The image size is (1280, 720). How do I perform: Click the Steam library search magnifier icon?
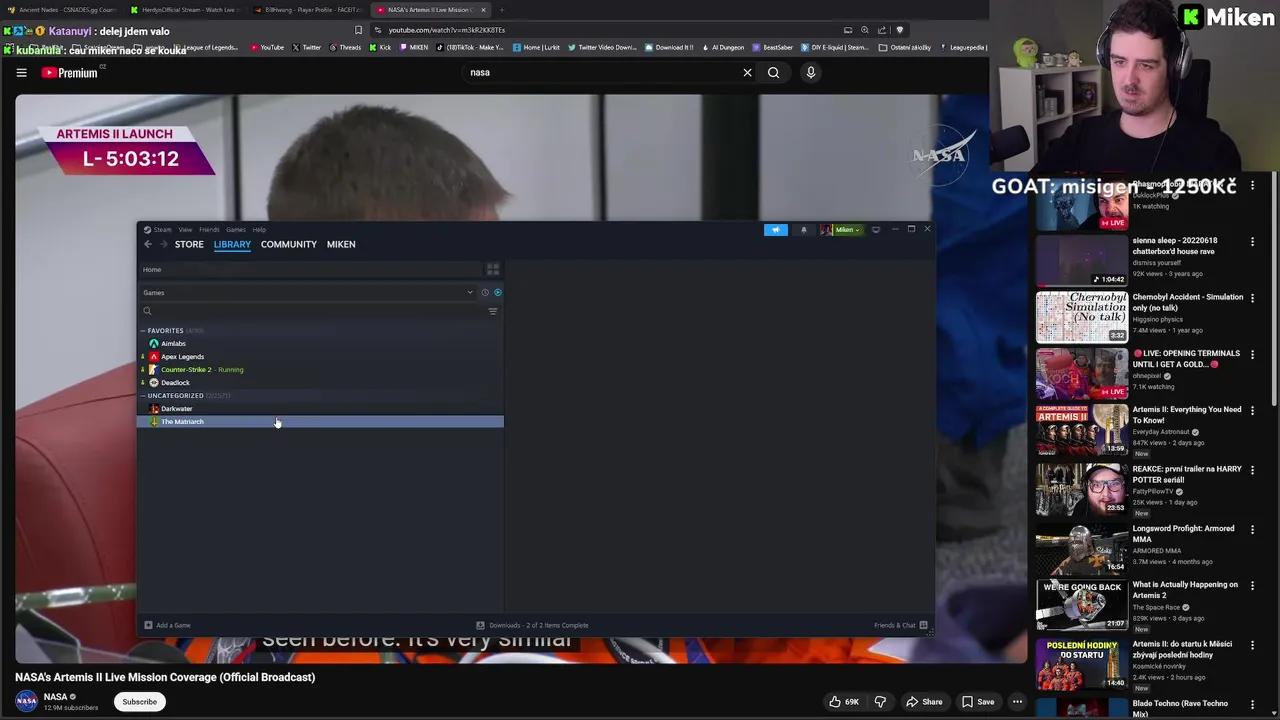[147, 311]
